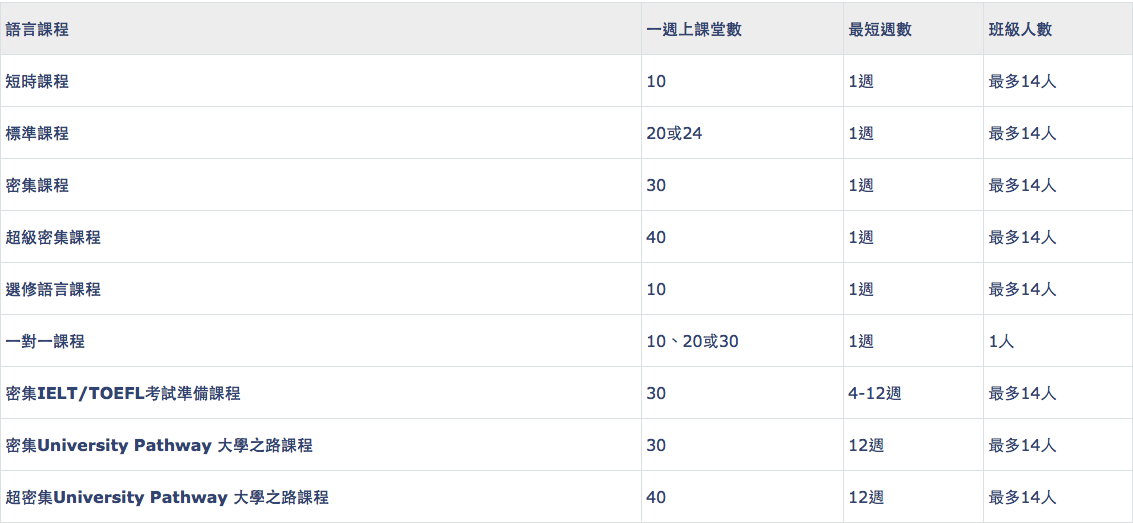Select the 一週上課堂數 column header

pos(694,30)
